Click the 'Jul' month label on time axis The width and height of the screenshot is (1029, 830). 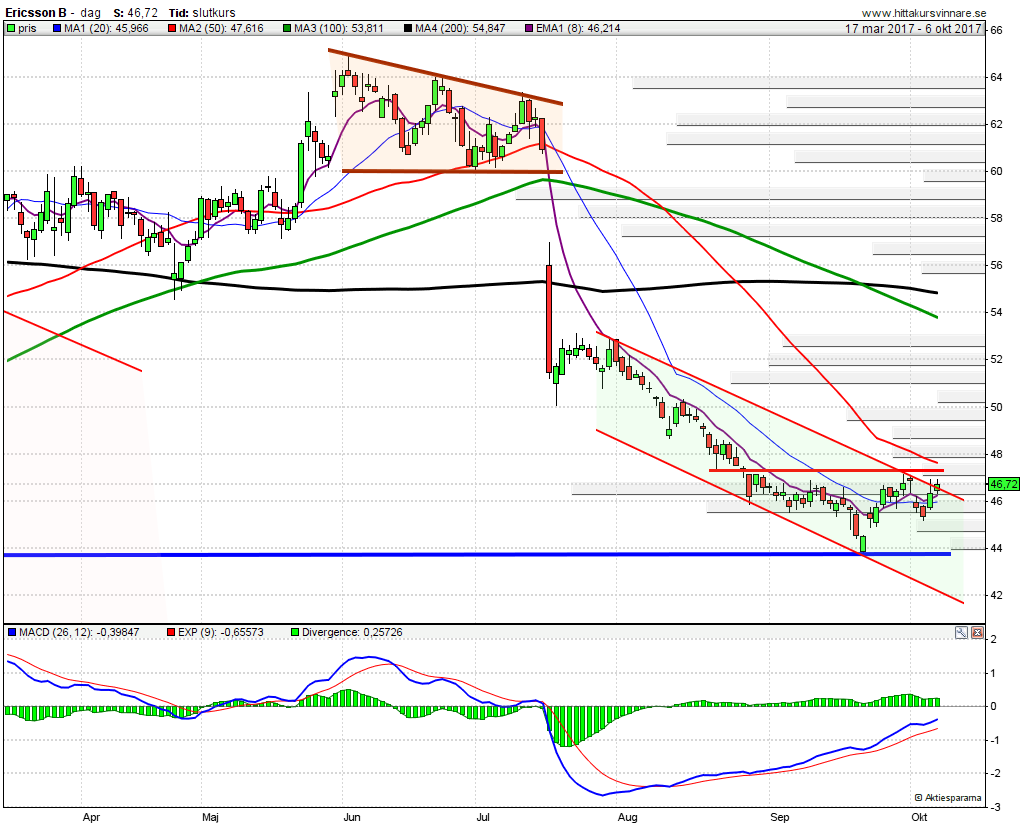tap(483, 818)
